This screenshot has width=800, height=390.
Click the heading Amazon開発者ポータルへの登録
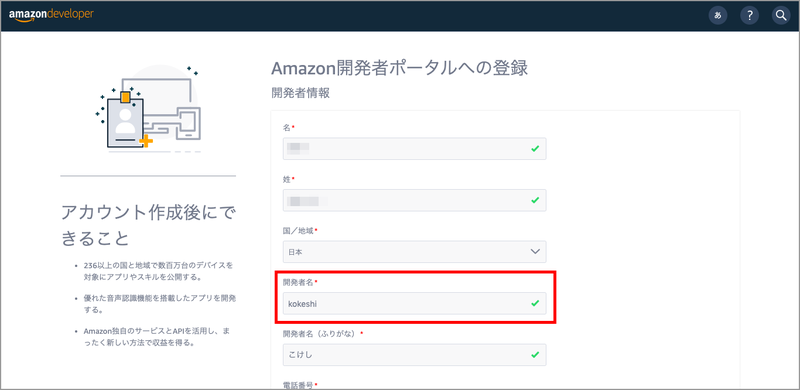[x=399, y=68]
